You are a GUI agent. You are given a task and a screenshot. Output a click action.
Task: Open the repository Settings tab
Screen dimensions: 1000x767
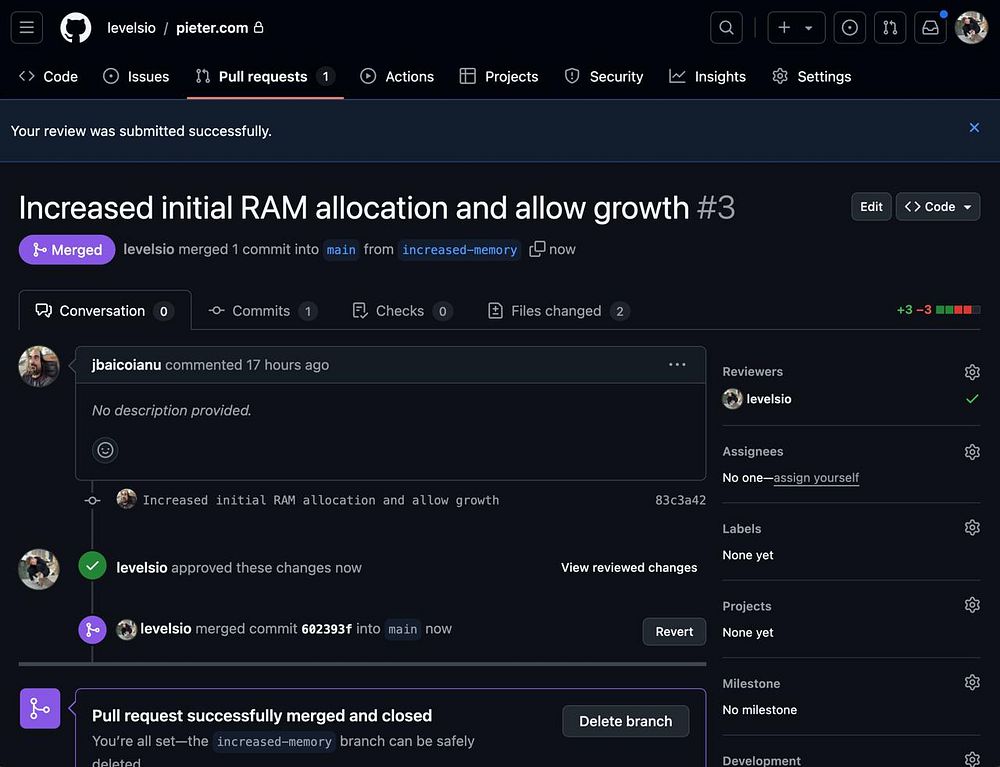tap(812, 77)
